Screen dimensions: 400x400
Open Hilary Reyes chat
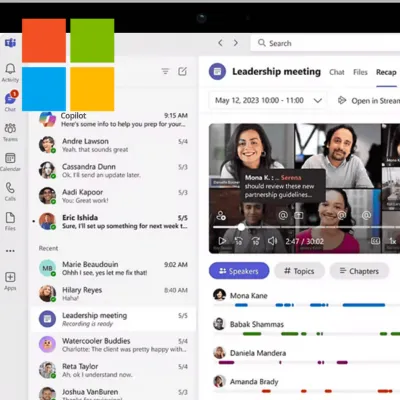tap(113, 294)
